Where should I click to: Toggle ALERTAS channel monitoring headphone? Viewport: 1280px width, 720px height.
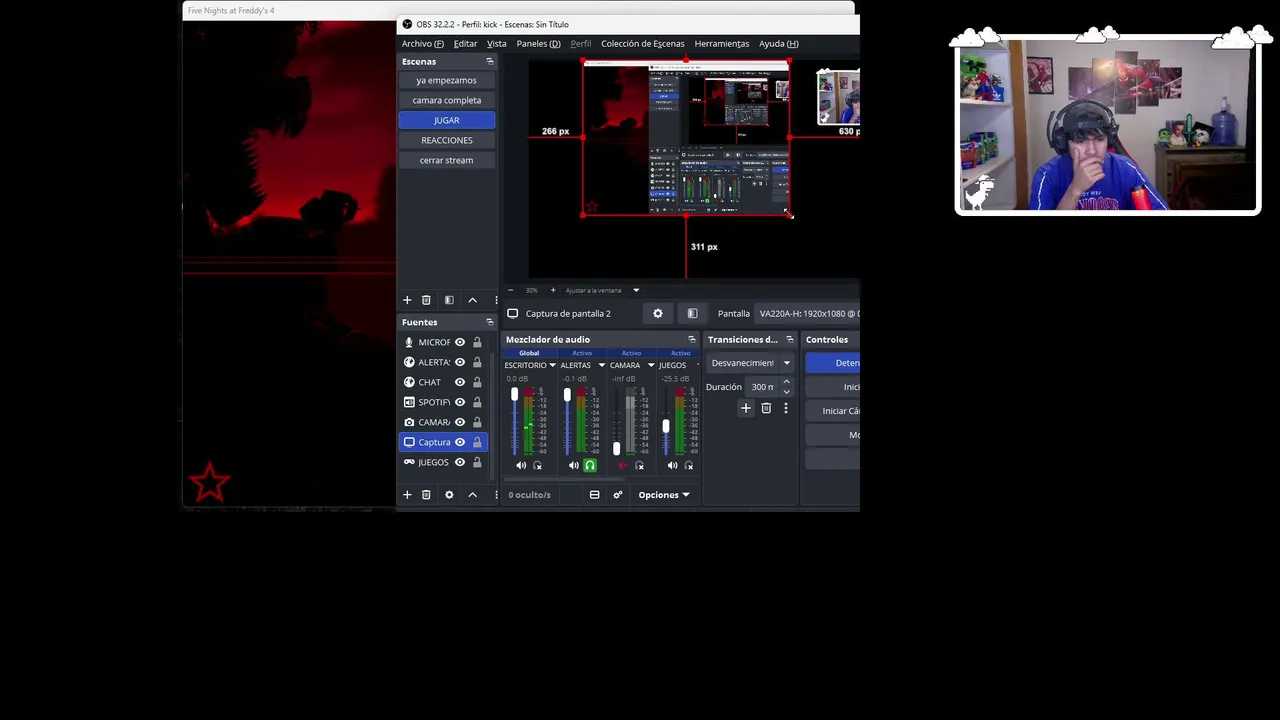[590, 465]
